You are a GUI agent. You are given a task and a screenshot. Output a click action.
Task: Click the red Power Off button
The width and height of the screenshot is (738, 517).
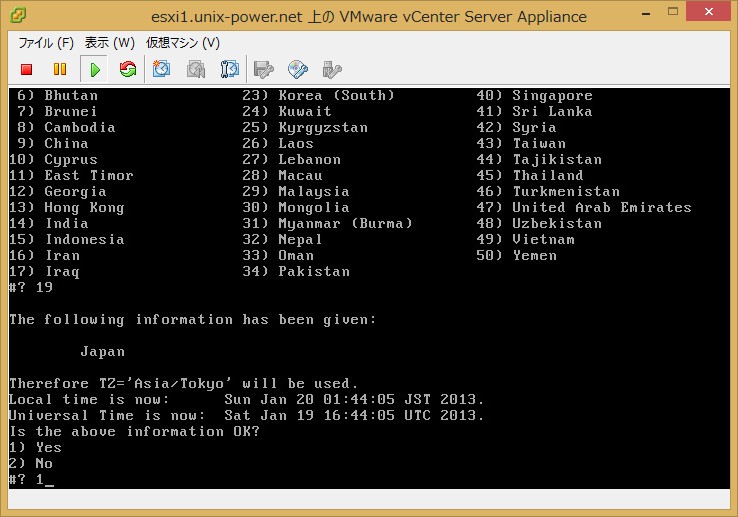pos(27,70)
